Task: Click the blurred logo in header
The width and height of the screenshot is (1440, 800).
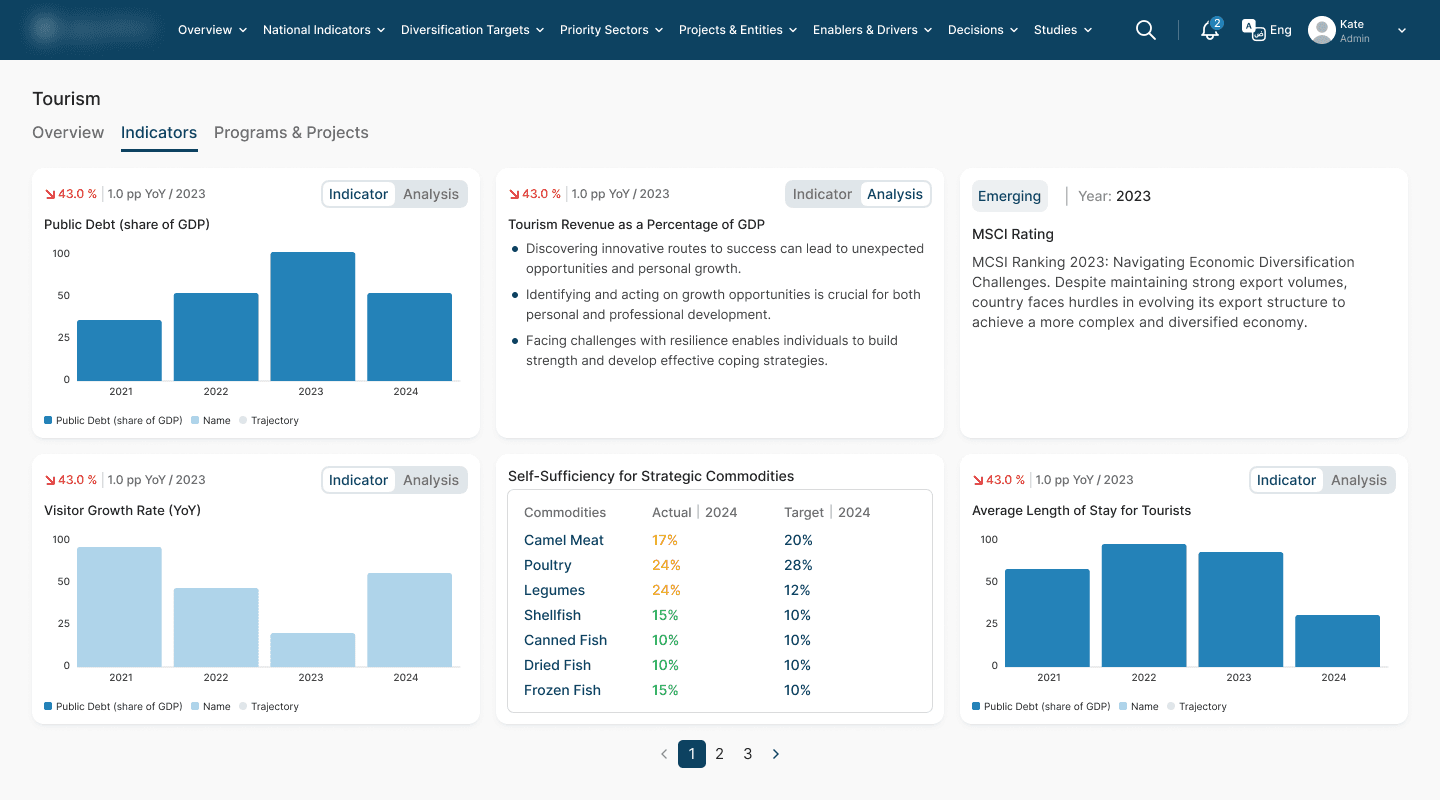Action: pos(94,30)
